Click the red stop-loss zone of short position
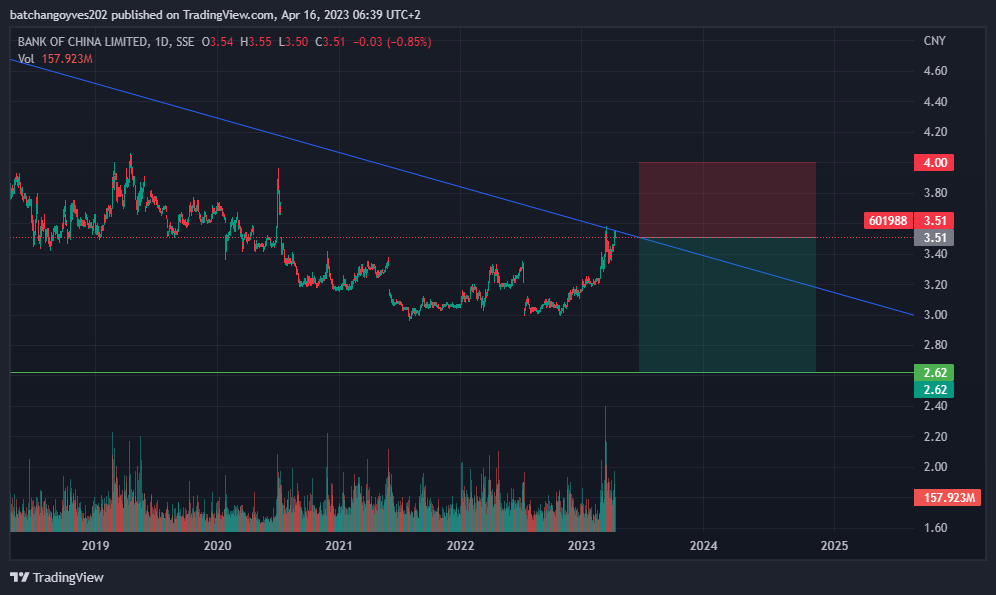Viewport: 996px width, 595px height. coord(727,200)
